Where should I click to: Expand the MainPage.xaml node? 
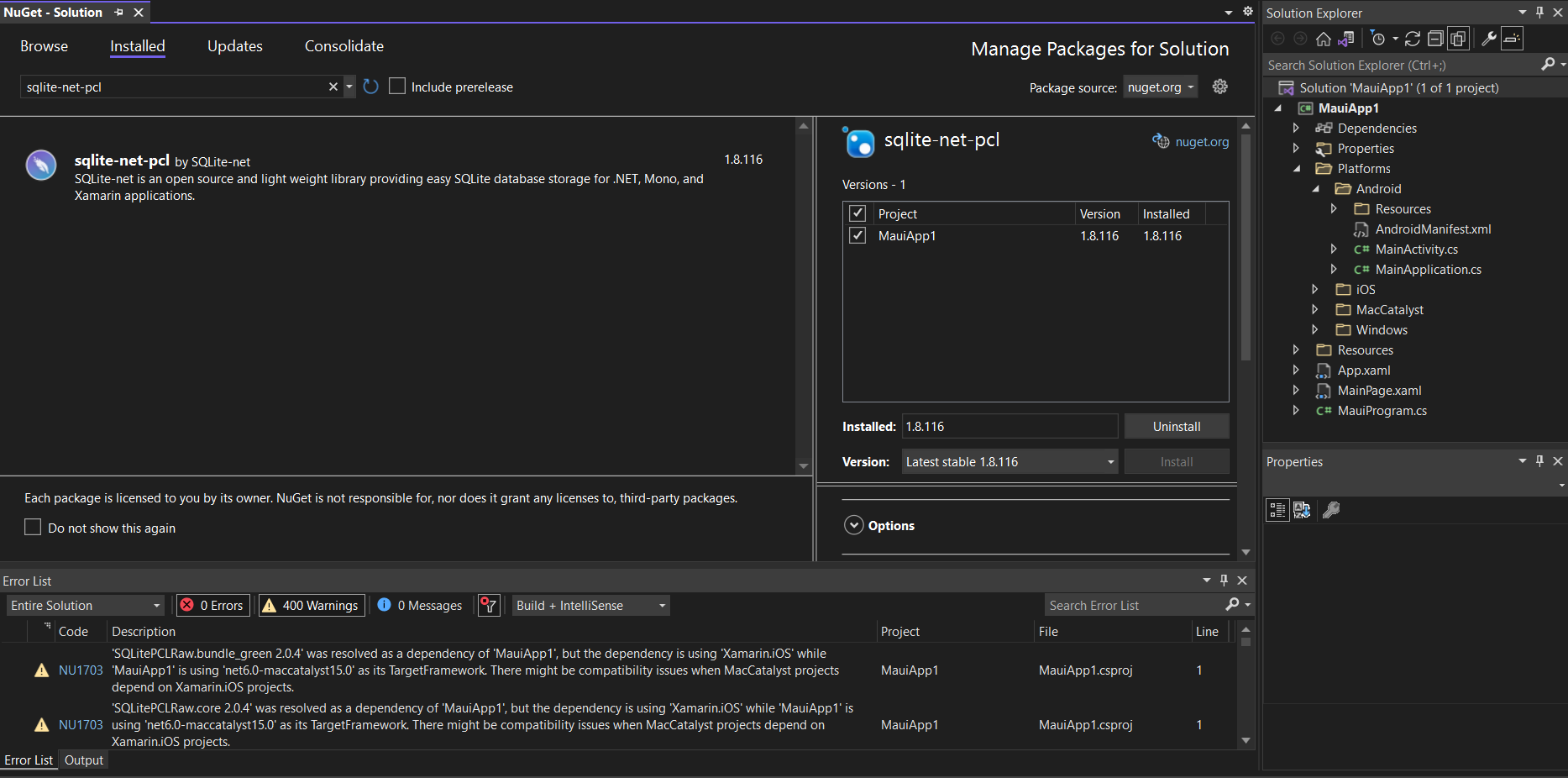point(1296,390)
